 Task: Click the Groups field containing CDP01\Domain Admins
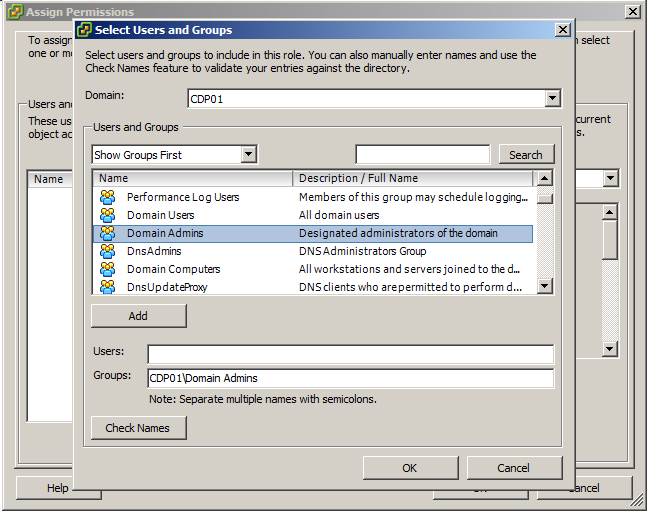coord(350,378)
